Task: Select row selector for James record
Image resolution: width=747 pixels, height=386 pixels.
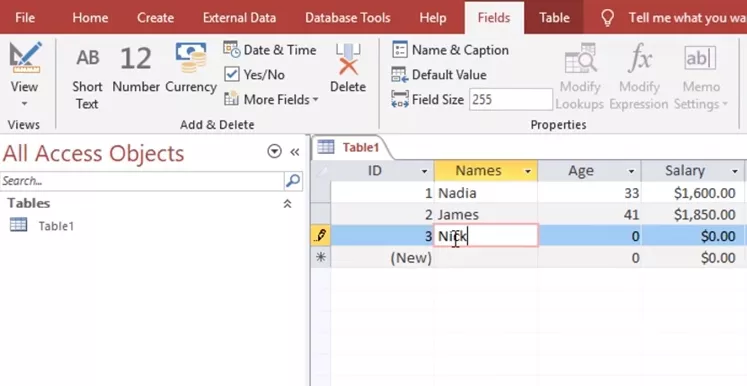Action: click(x=321, y=214)
